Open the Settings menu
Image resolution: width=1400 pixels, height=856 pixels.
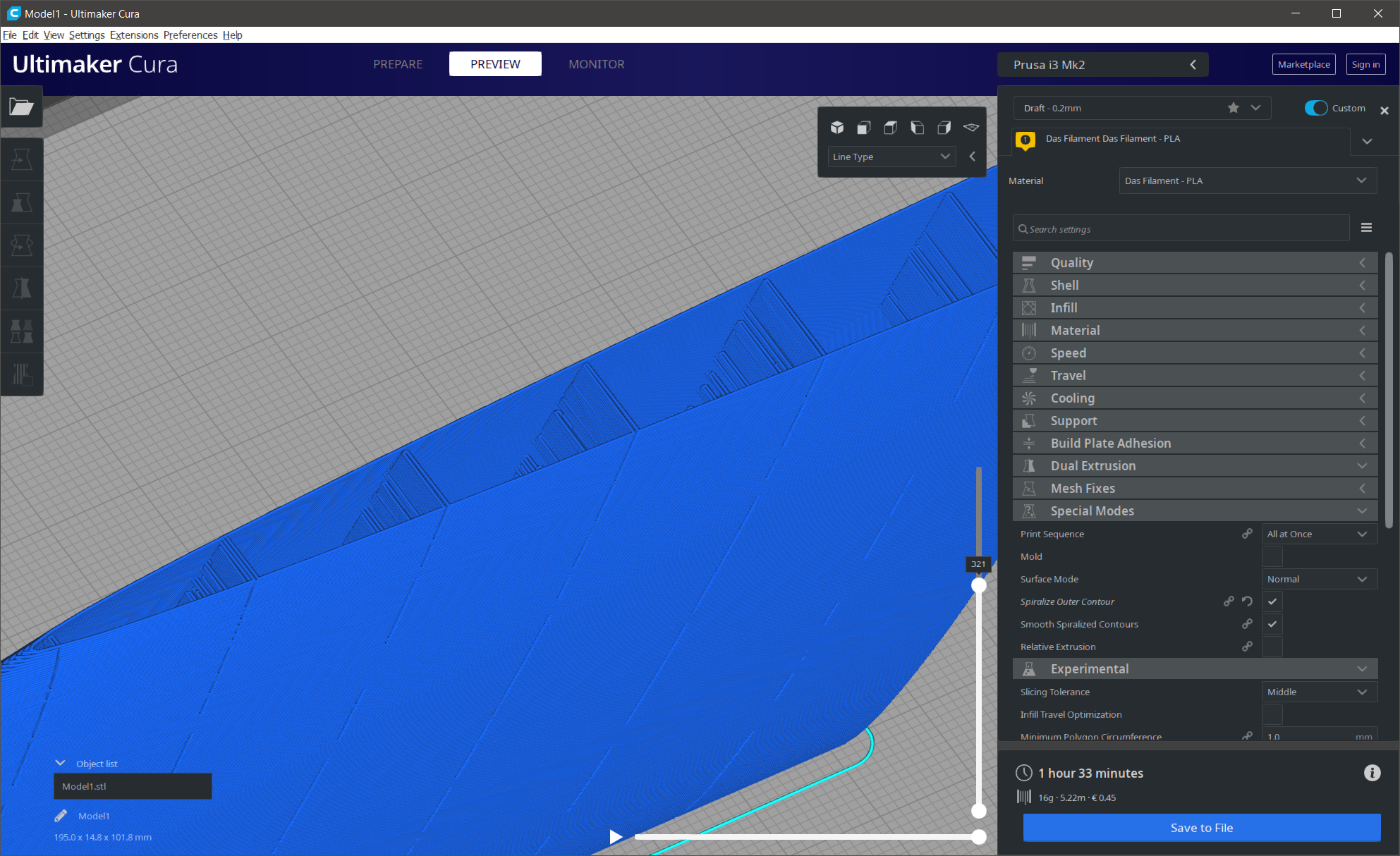click(87, 35)
